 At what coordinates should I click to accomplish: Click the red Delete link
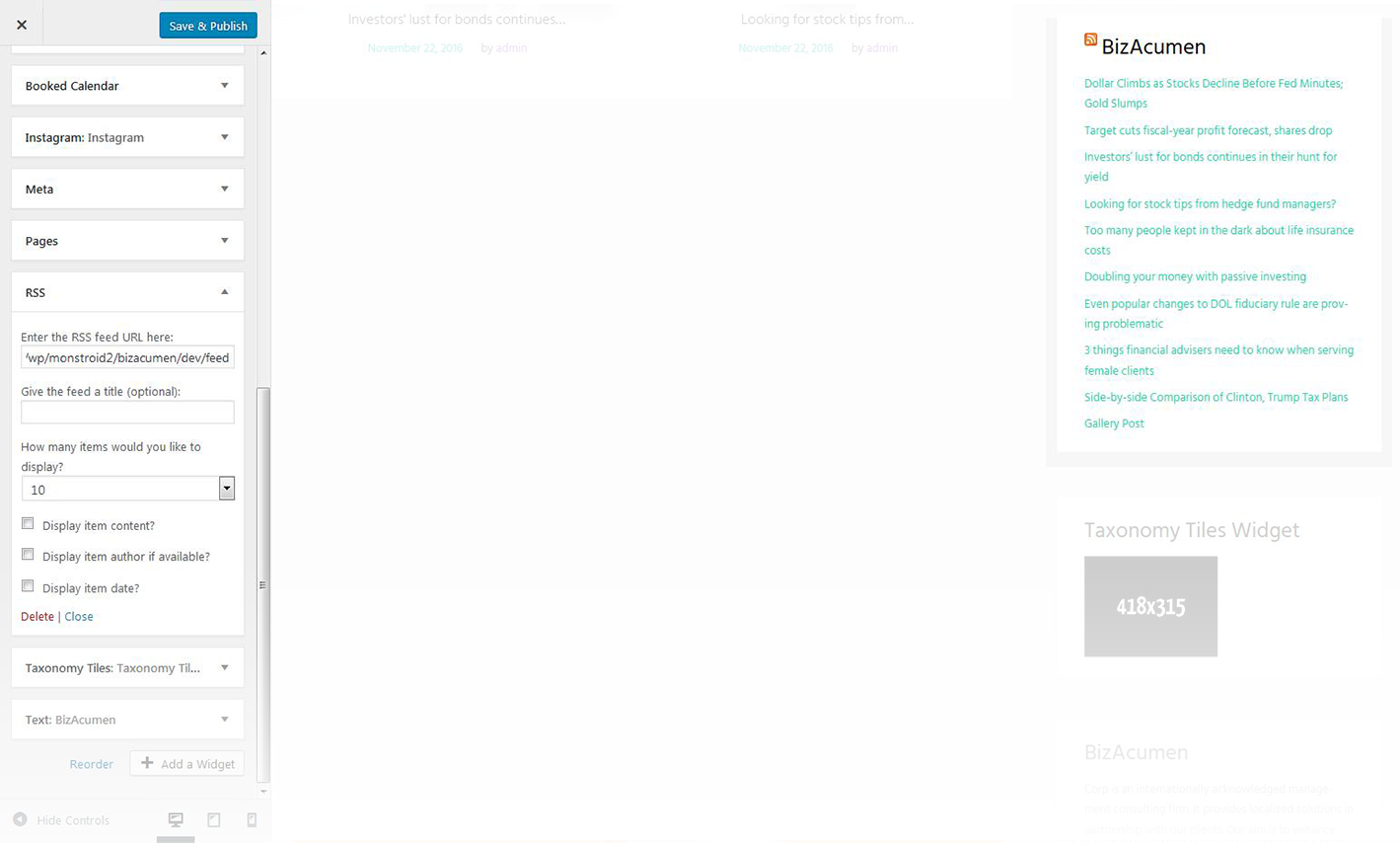(x=37, y=616)
